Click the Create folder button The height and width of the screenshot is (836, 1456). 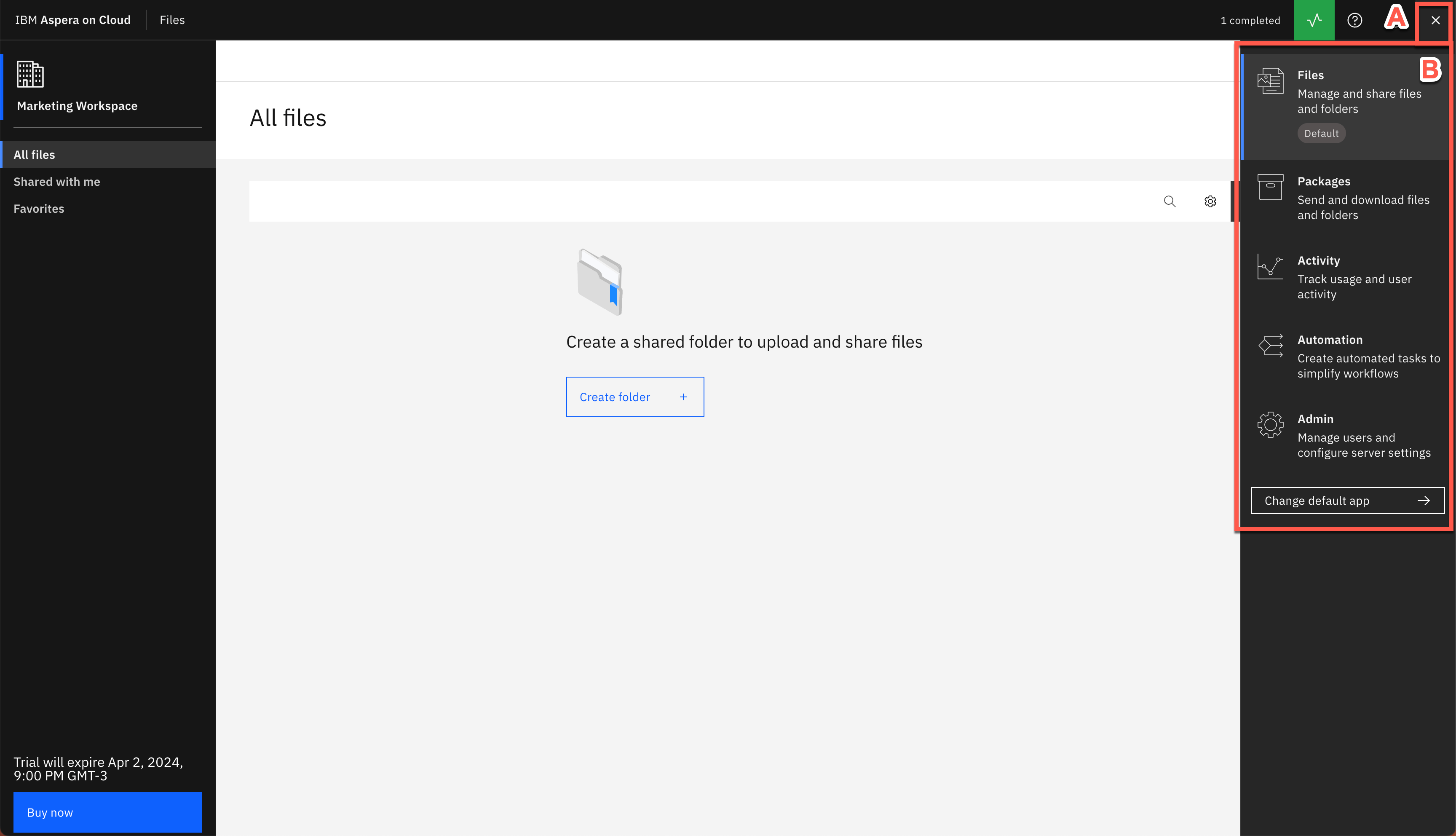click(635, 397)
